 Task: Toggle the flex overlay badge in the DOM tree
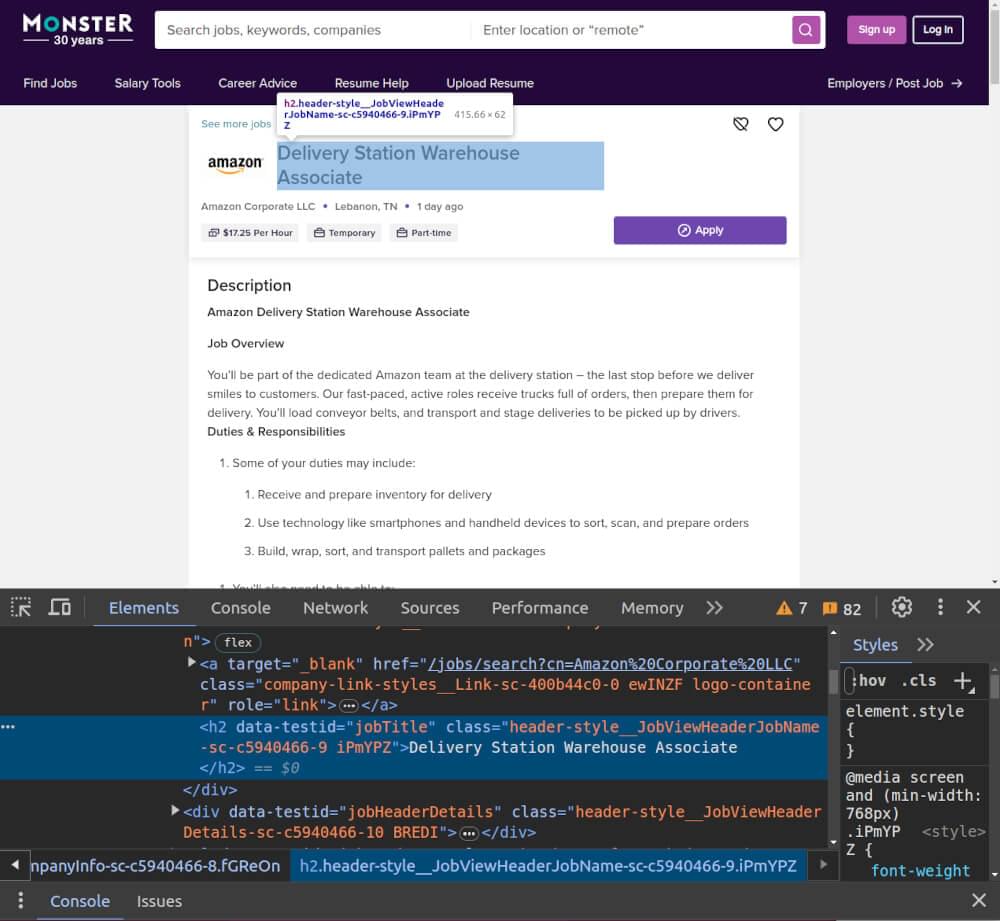(237, 641)
